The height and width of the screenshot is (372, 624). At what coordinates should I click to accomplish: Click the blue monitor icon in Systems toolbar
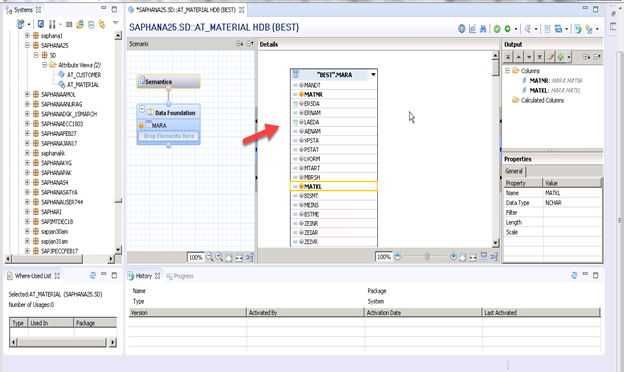click(x=41, y=24)
